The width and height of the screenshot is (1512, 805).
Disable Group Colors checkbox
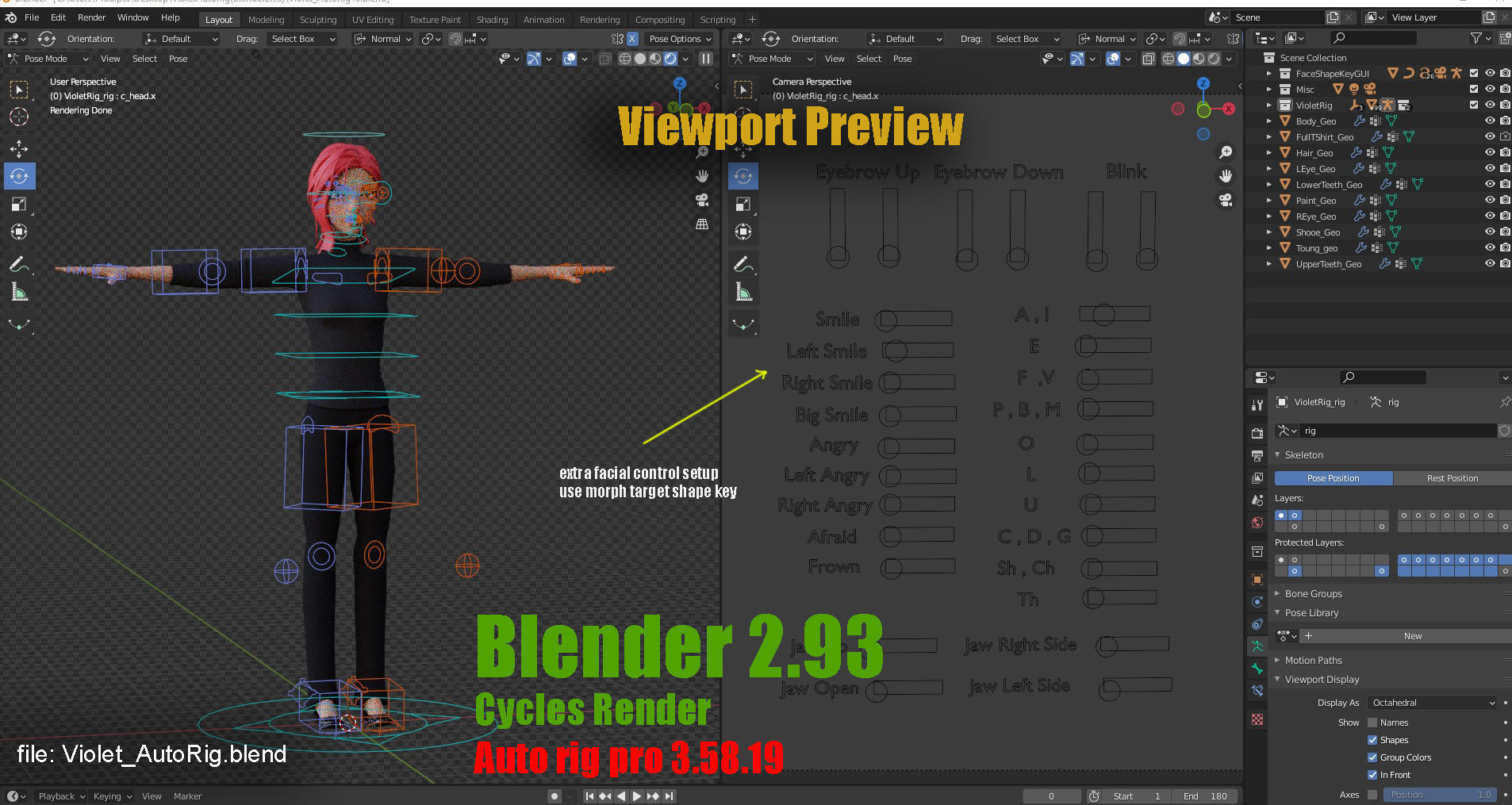[x=1372, y=757]
